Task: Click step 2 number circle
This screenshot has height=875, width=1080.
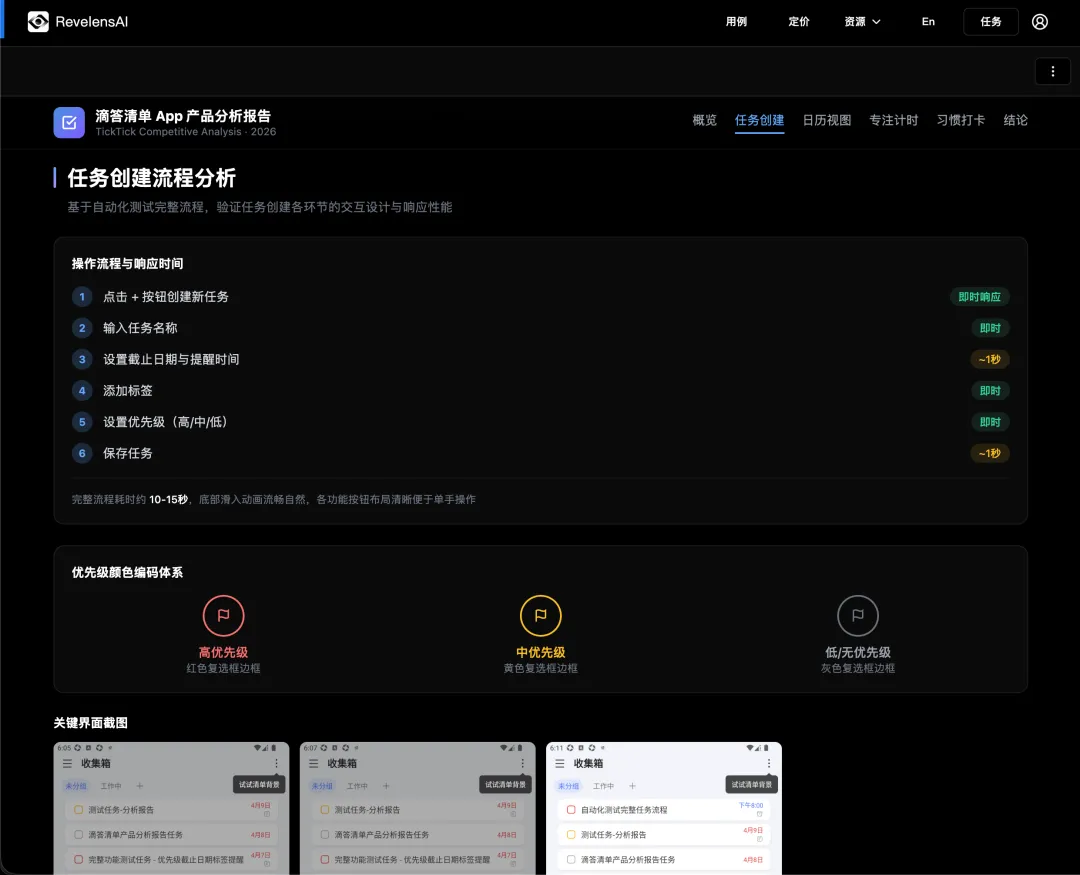Action: click(82, 328)
